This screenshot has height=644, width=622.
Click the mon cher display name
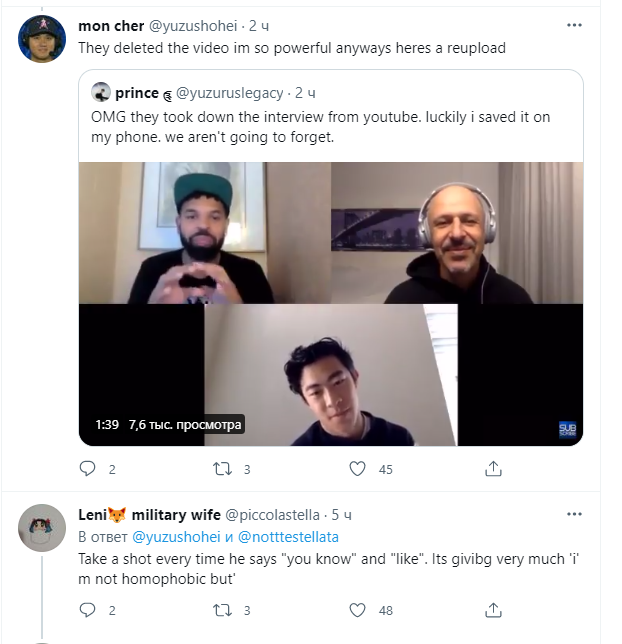pos(111,26)
